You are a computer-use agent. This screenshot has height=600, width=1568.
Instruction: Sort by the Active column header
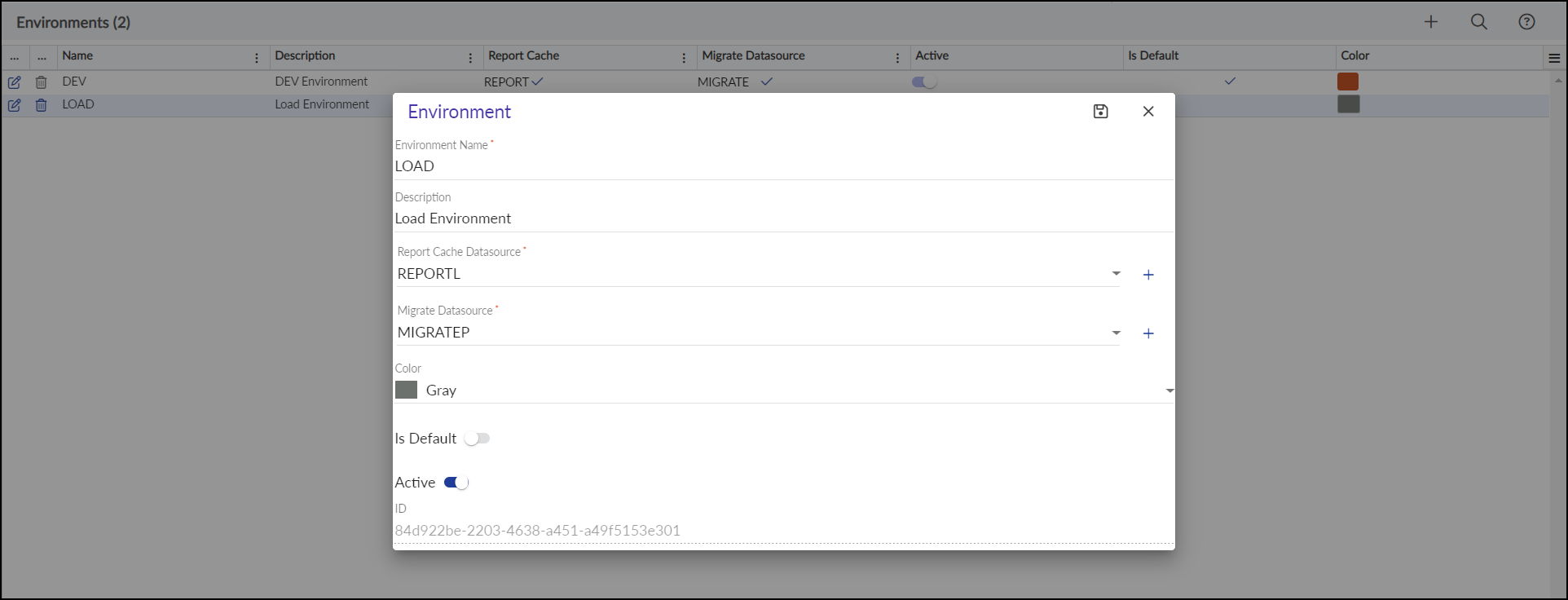point(932,55)
